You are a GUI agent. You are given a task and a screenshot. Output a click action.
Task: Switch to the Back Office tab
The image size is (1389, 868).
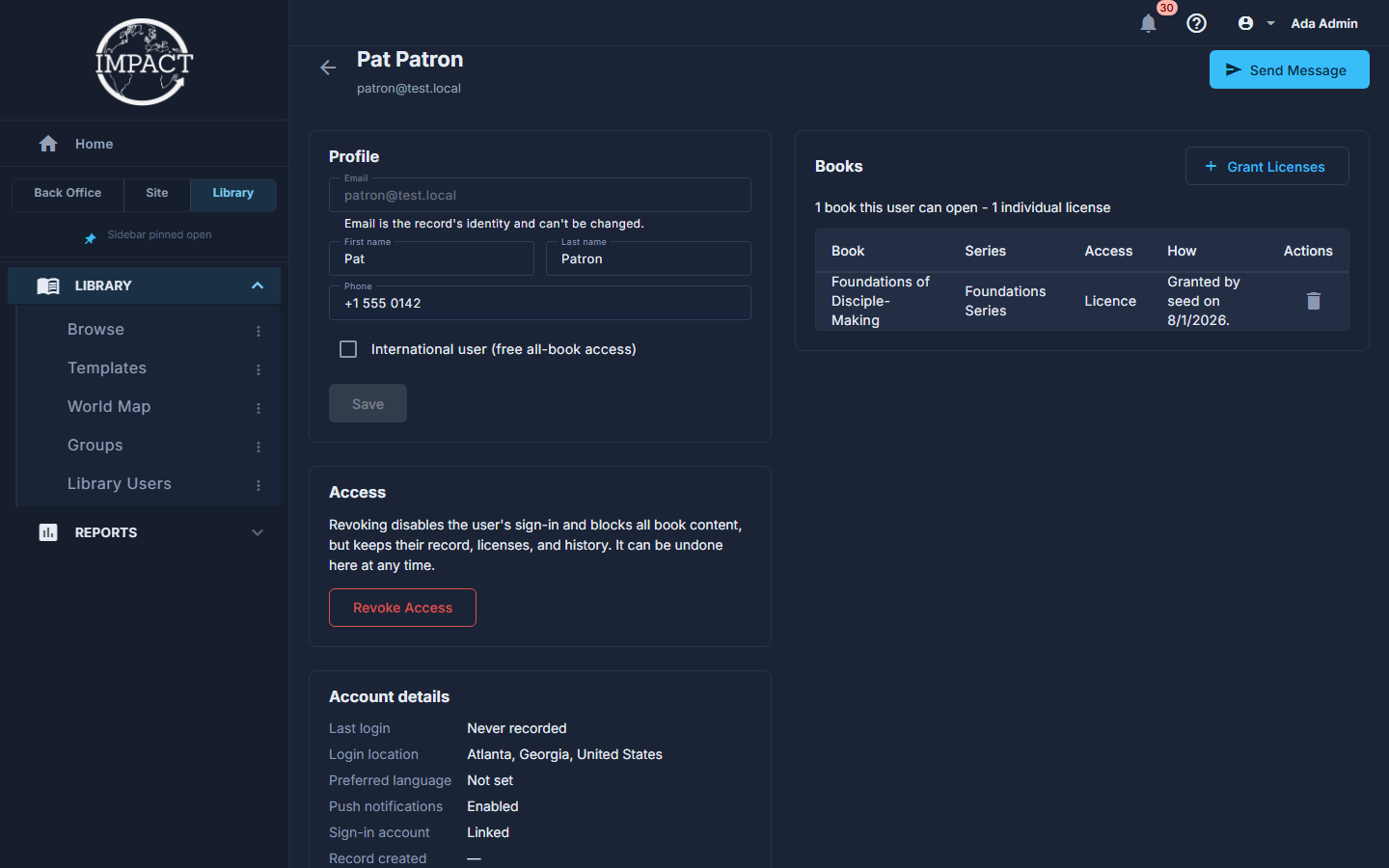(68, 194)
